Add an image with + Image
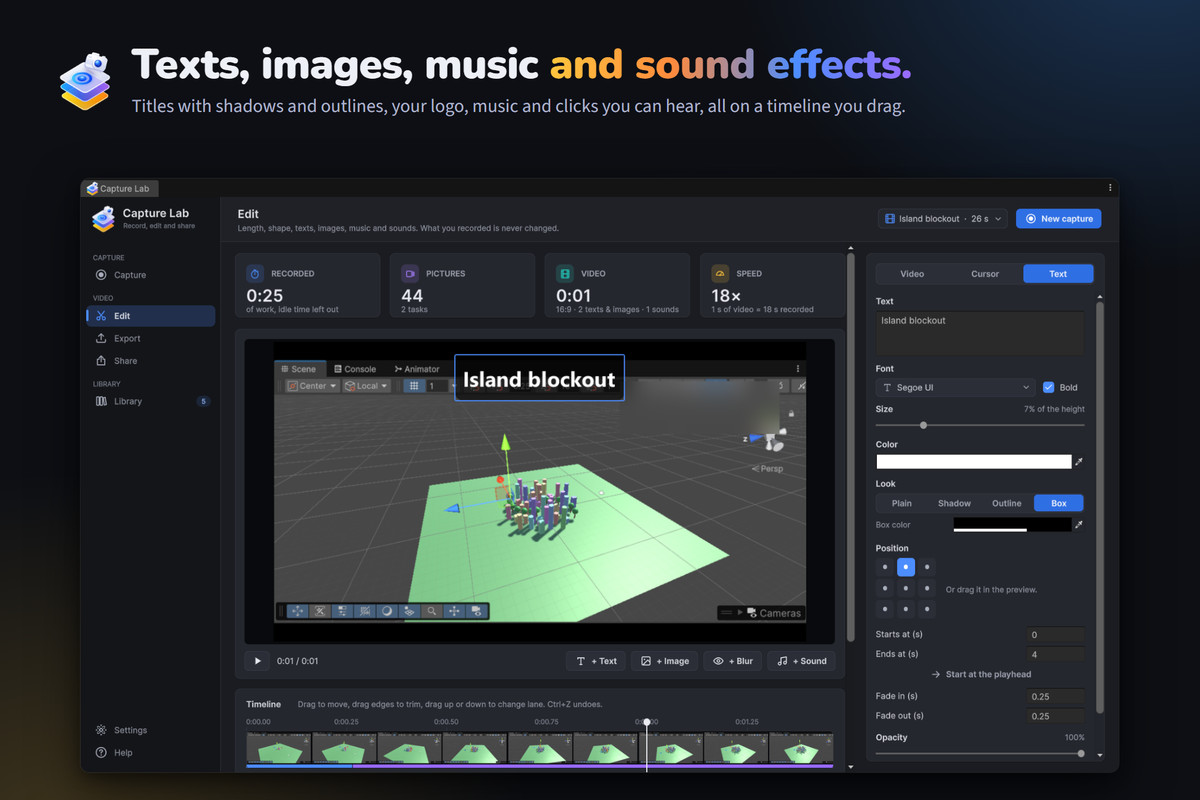1200x800 pixels. (665, 661)
